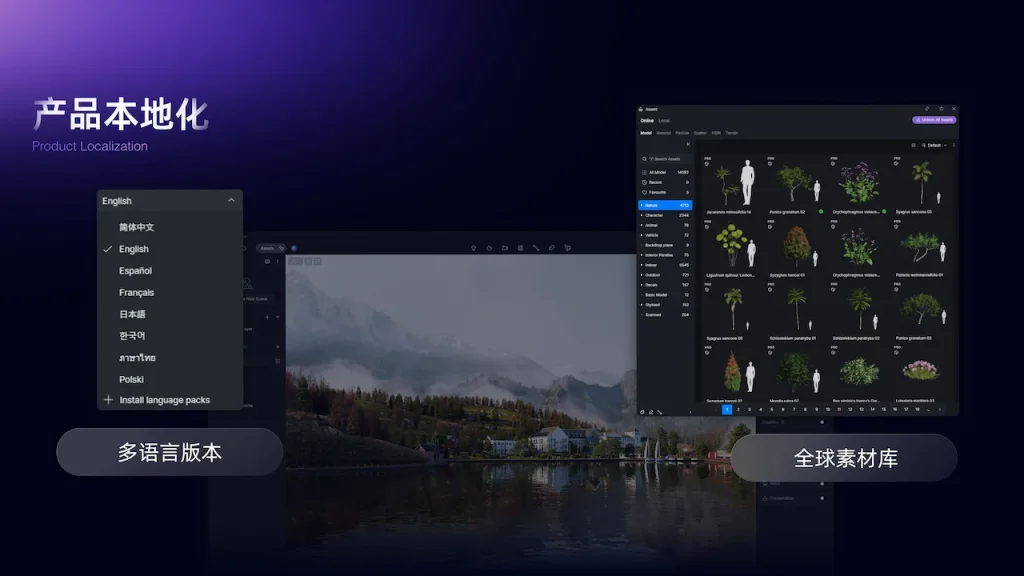Open the Material category tab

662,132
